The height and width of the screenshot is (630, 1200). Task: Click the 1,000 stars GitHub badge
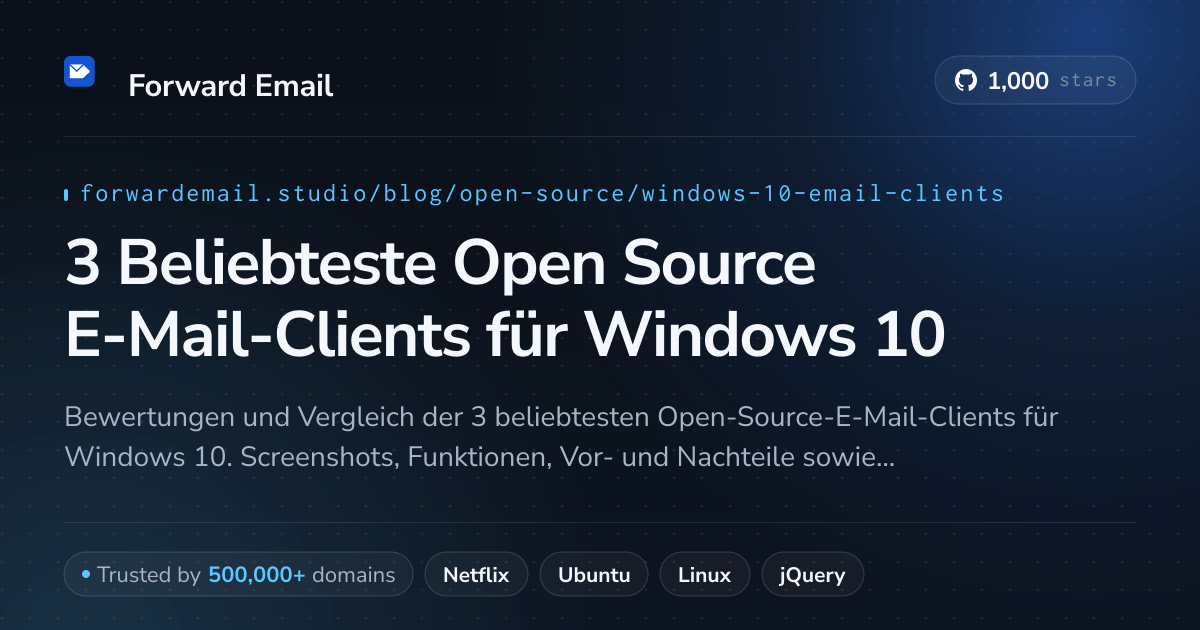tap(1035, 80)
